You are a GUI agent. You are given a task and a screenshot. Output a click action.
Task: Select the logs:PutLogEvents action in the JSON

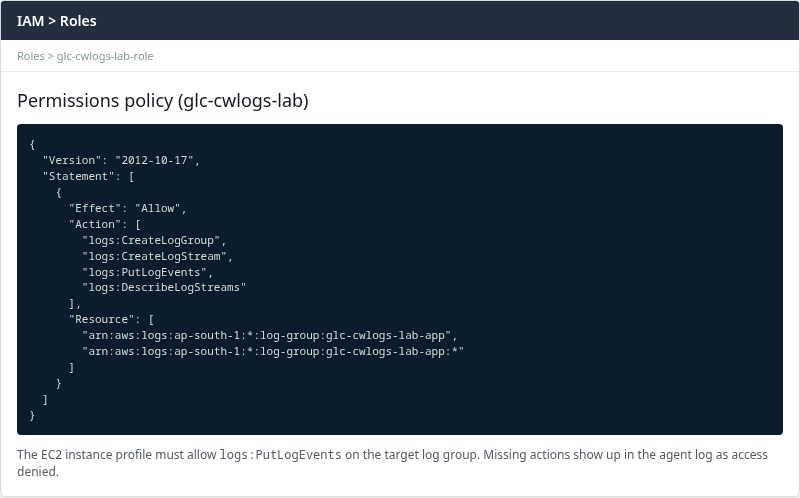click(147, 272)
